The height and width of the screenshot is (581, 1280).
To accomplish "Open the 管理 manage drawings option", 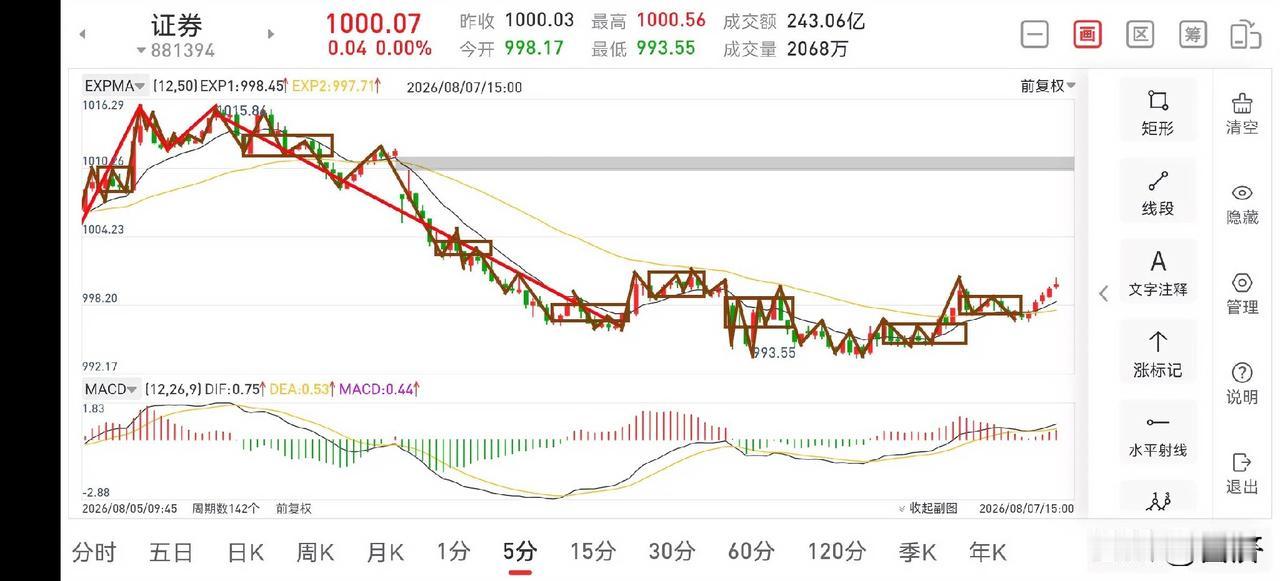I will (x=1242, y=293).
